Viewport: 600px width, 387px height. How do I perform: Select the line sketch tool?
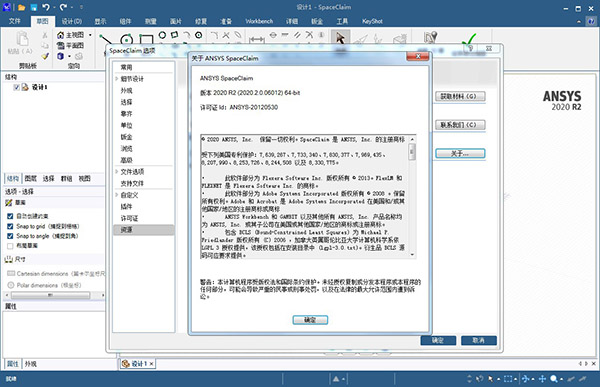(x=105, y=39)
